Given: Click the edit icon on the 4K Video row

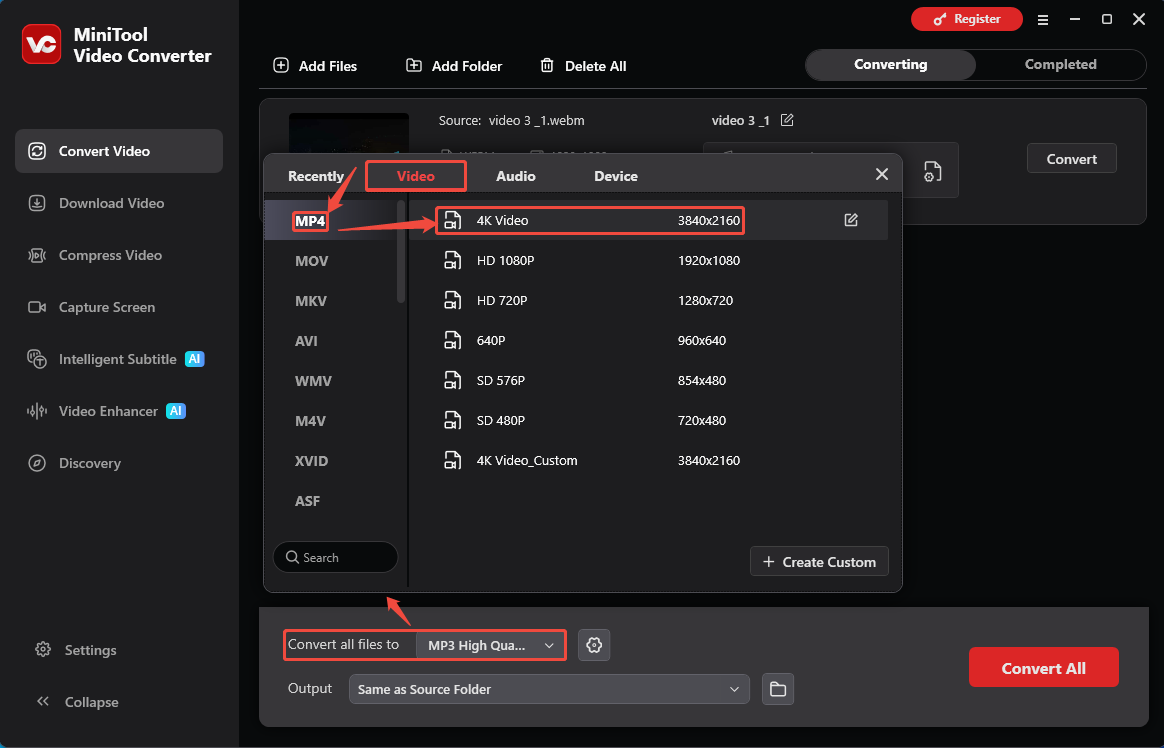Looking at the screenshot, I should [851, 220].
